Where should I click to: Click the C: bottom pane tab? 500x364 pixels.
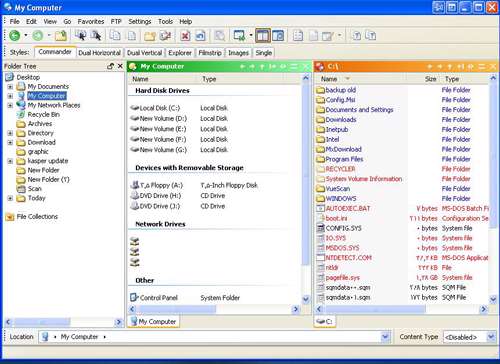[x=325, y=322]
